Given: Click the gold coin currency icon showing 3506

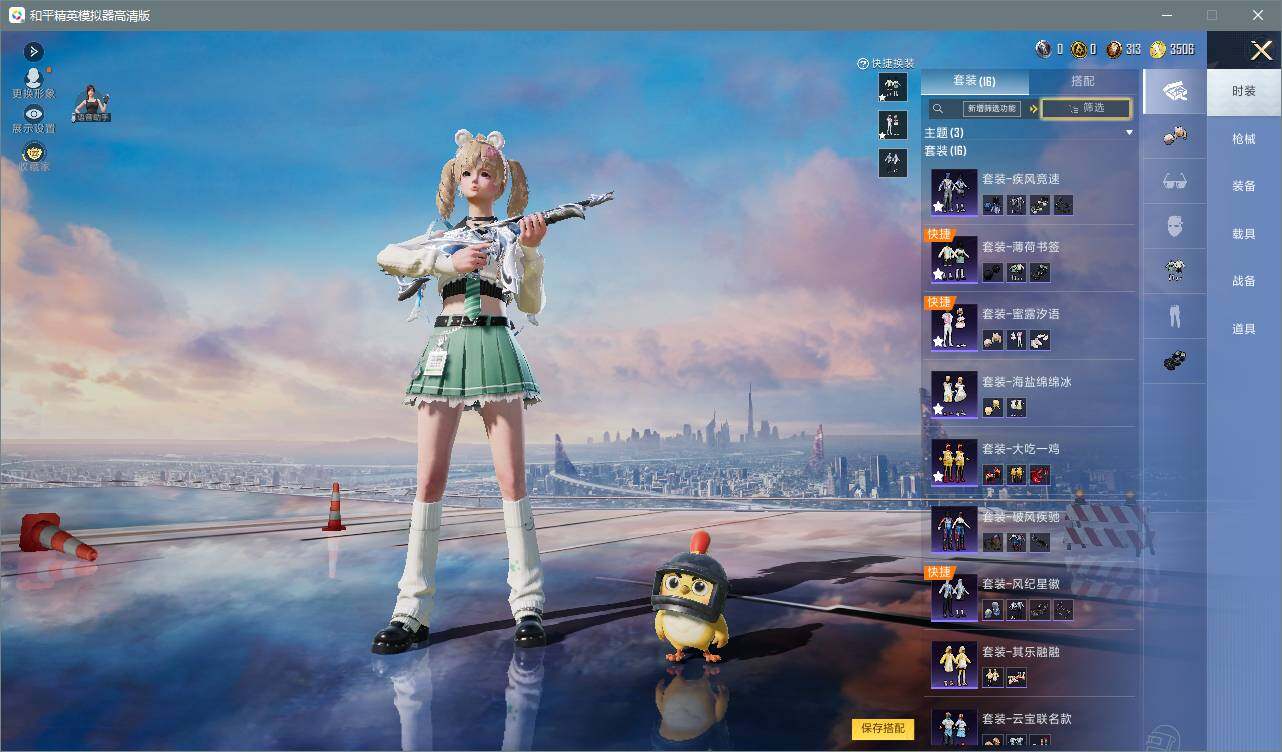Looking at the screenshot, I should tap(1158, 50).
